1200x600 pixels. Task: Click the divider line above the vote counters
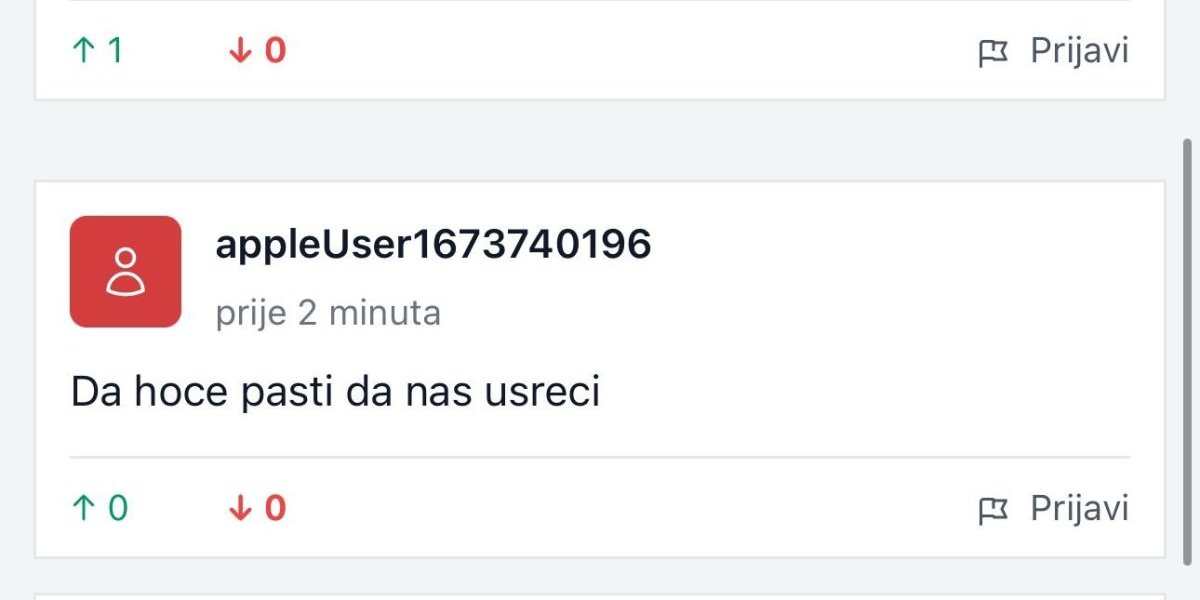600,458
